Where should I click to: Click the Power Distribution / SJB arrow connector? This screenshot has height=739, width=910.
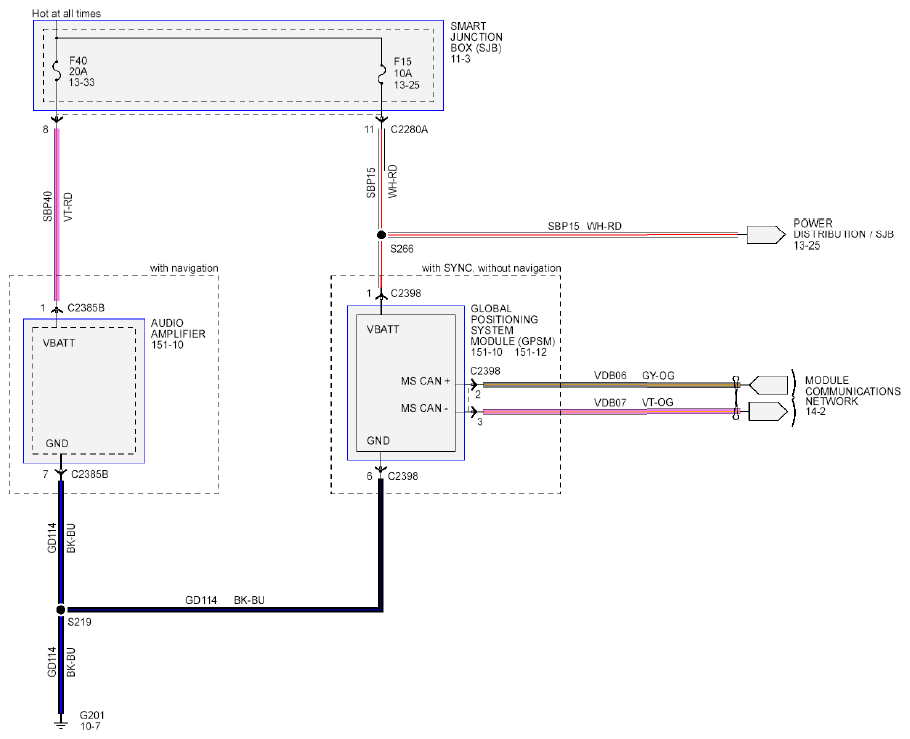click(766, 235)
